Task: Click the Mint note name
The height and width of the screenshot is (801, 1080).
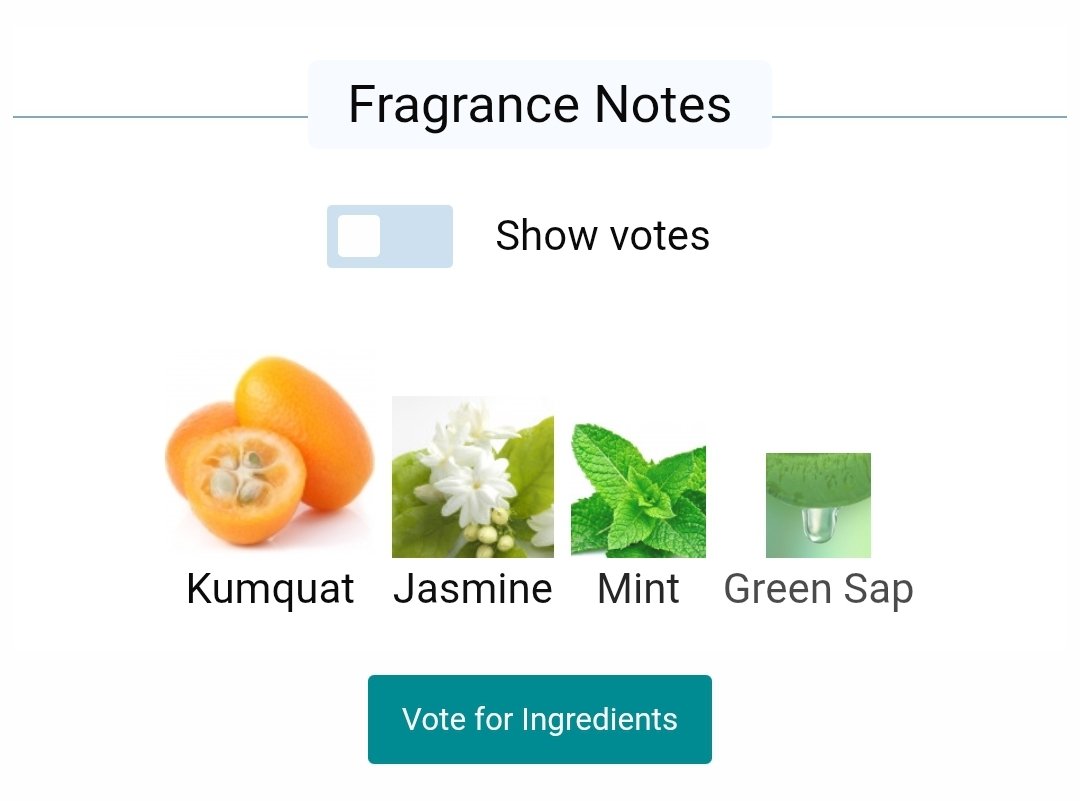Action: (x=638, y=589)
